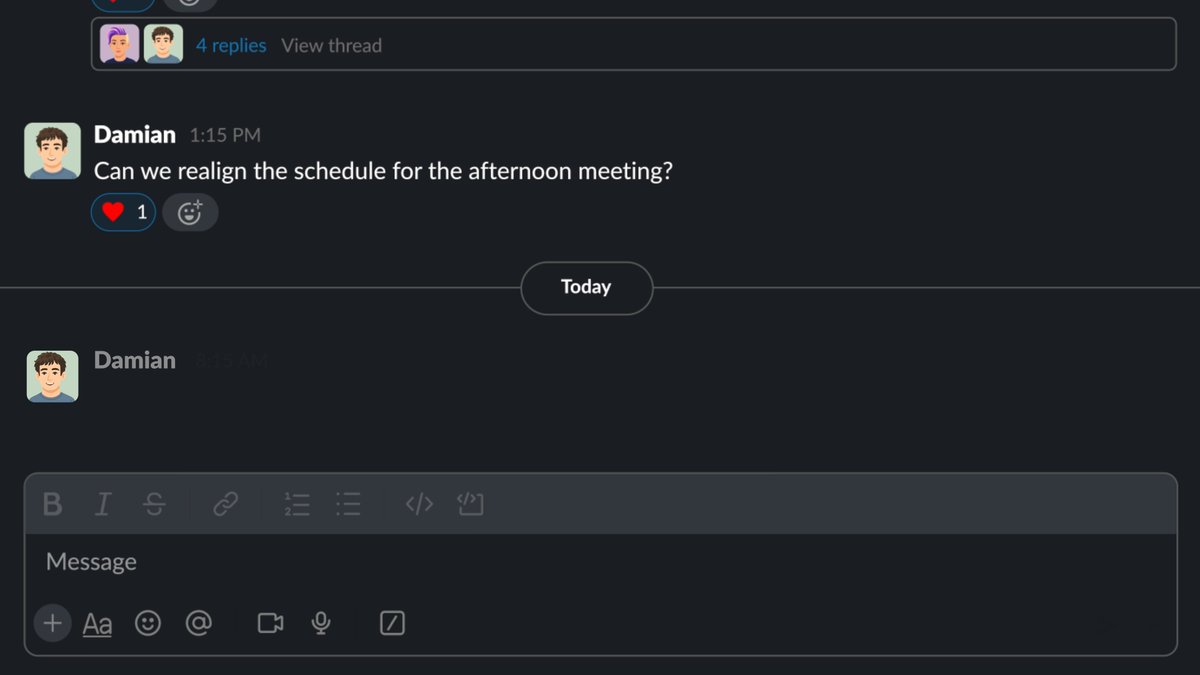Insert a code block
The height and width of the screenshot is (675, 1200).
click(470, 505)
